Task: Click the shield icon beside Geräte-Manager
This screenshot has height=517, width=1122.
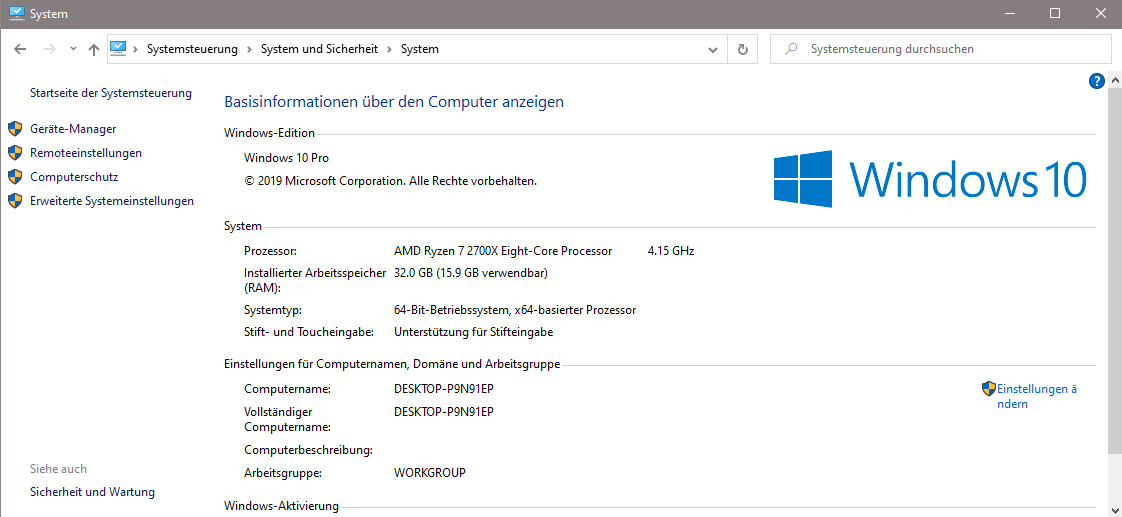Action: (x=15, y=129)
